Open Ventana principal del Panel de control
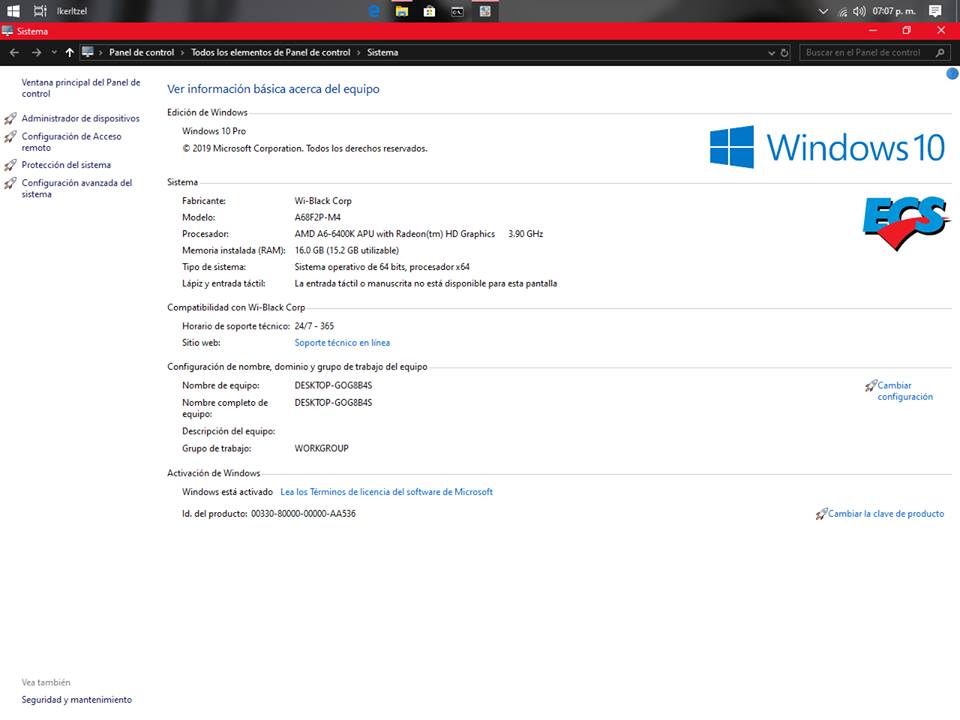The height and width of the screenshot is (720, 960). [81, 88]
